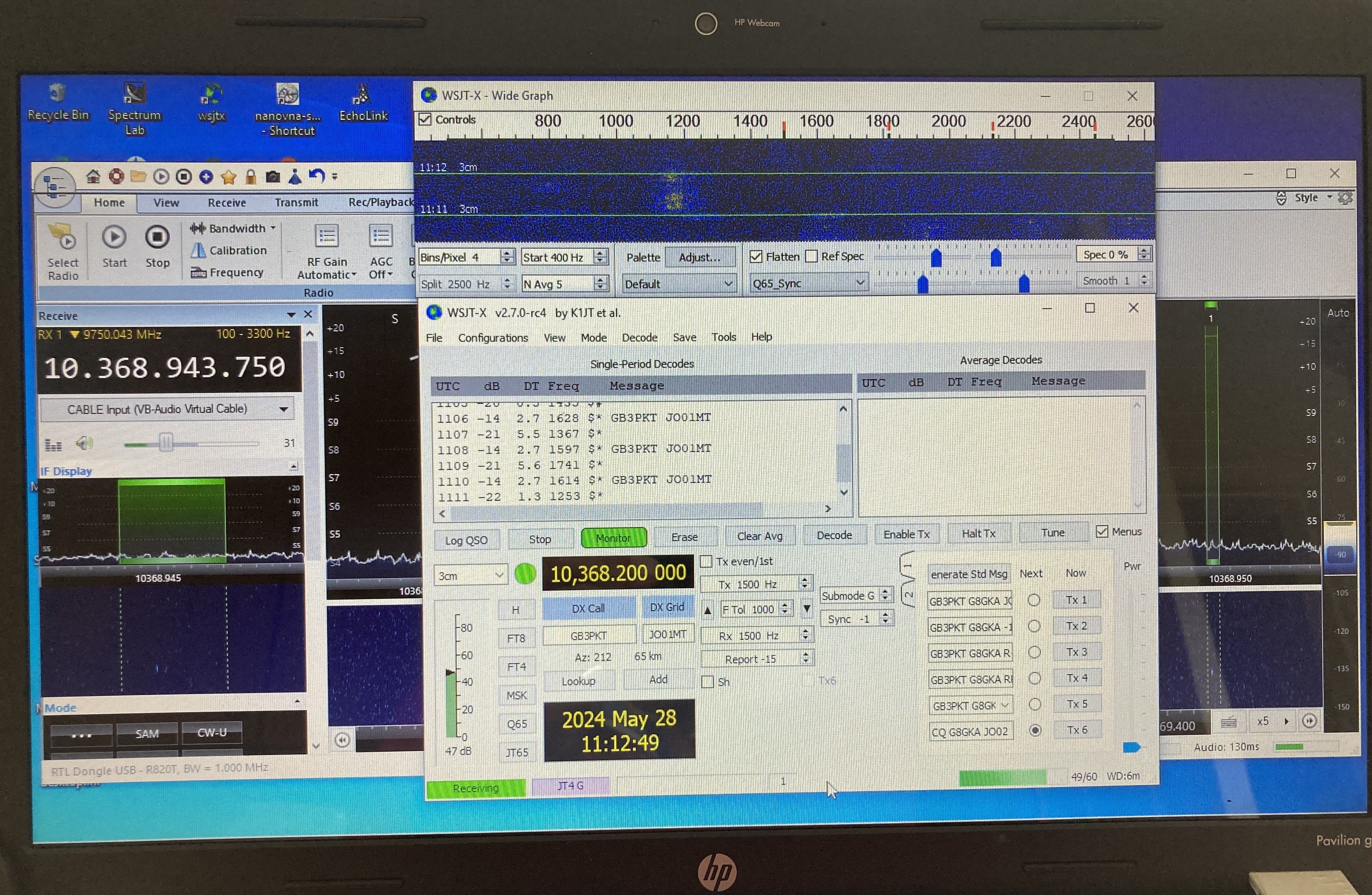The image size is (1372, 895).
Task: Enable the Tx even/1st checkbox
Action: coord(706,561)
